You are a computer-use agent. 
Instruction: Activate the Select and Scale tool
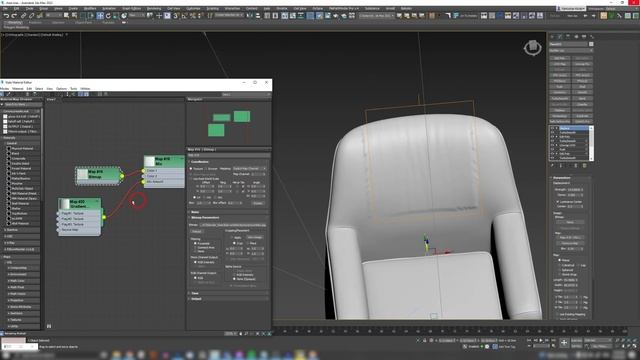(116, 16)
